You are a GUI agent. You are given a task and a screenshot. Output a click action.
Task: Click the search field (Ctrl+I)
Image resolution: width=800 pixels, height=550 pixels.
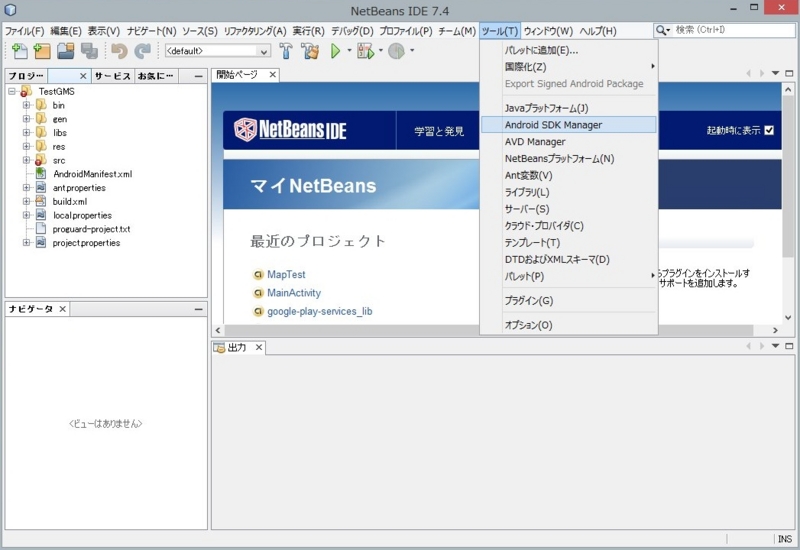pos(733,30)
